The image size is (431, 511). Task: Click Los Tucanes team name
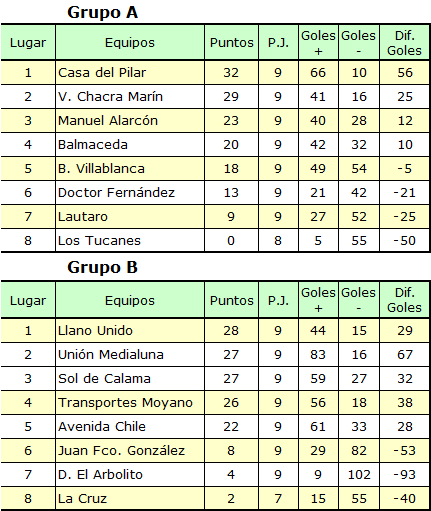tap(99, 240)
